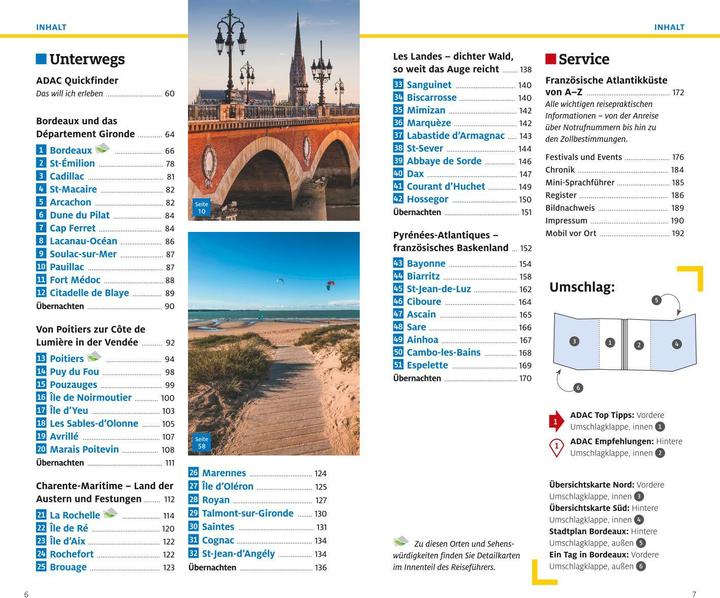The image size is (720, 598).
Task: Click the map icon next to Poitiers entry
Action: click(95, 356)
